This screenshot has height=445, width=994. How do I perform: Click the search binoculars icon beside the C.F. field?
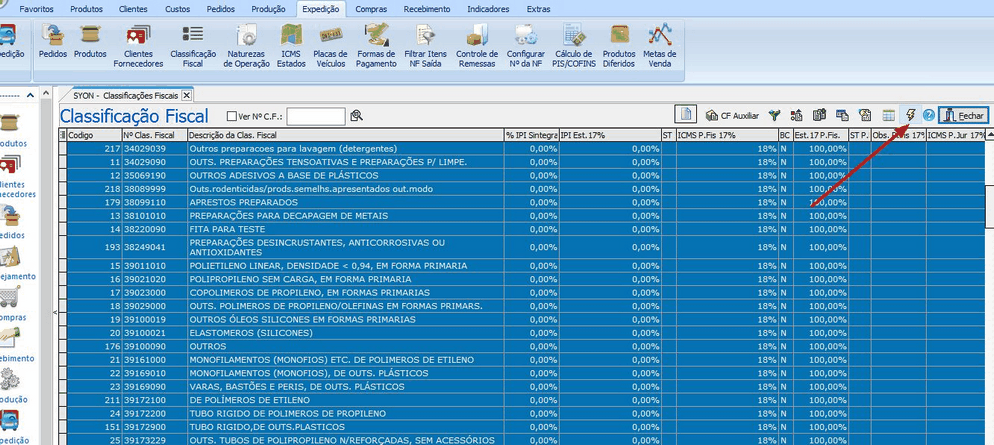tap(356, 116)
